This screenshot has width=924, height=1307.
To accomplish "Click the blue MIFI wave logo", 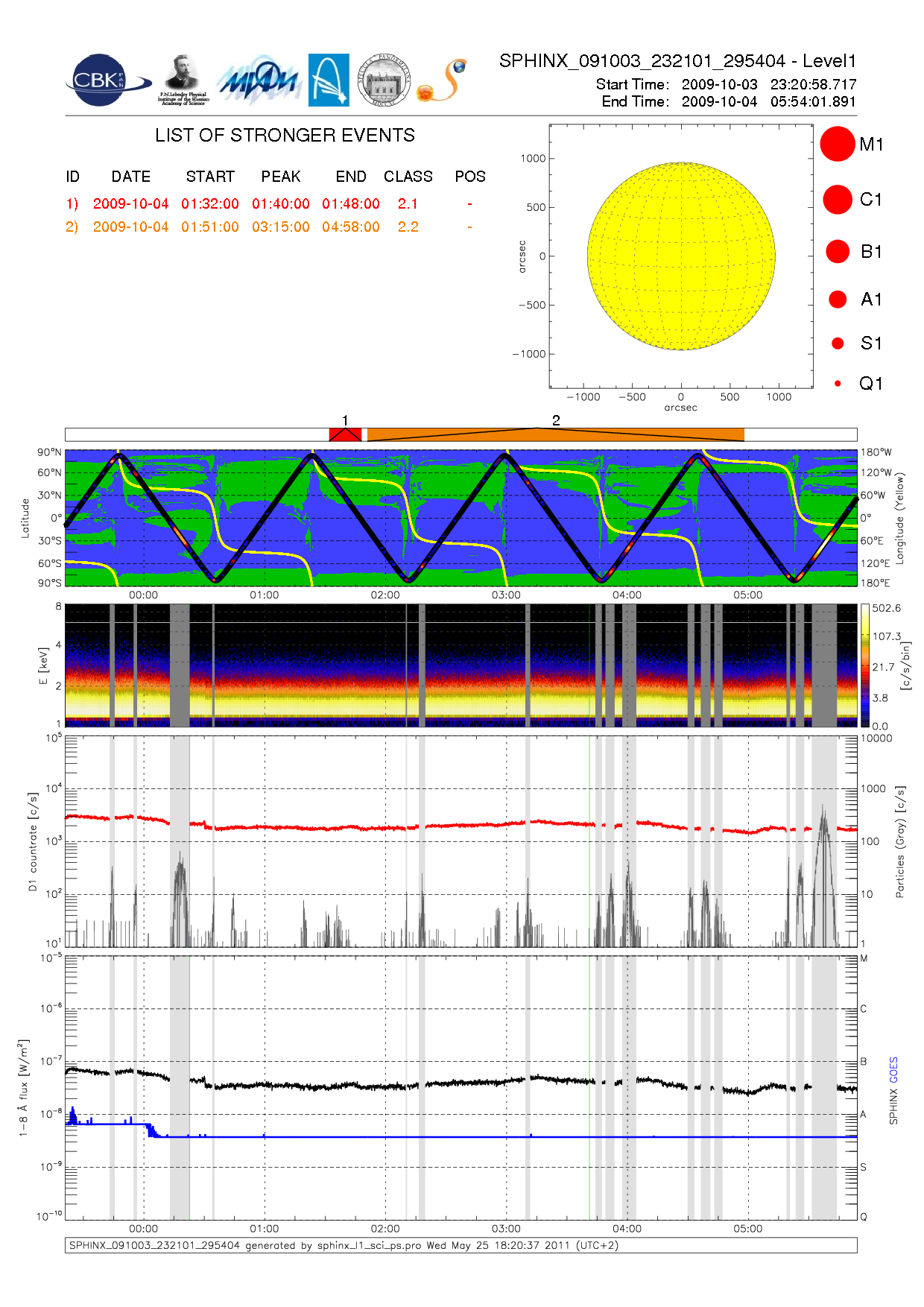I will [259, 80].
